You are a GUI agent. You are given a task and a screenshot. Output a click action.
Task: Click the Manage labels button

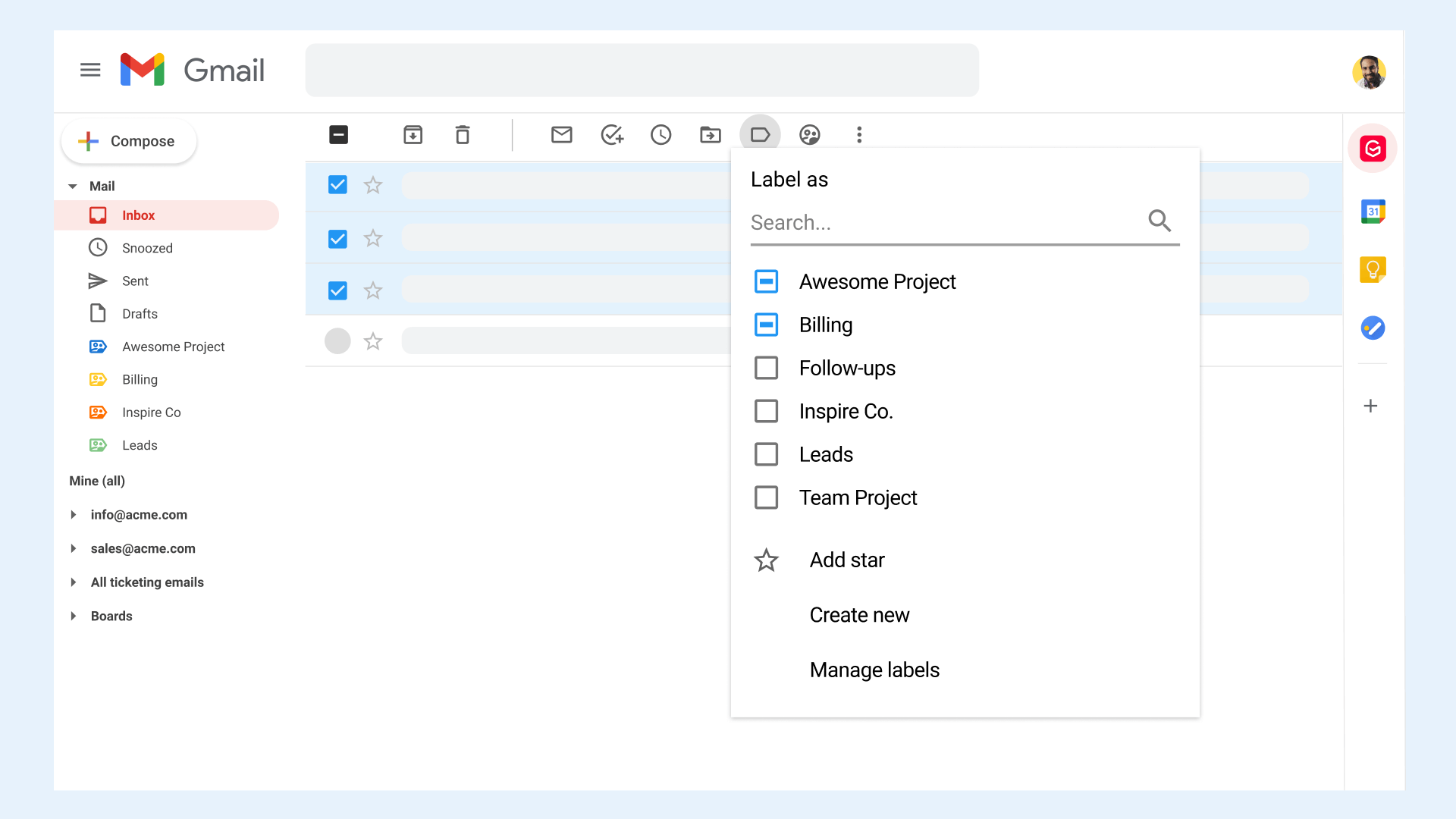coord(875,669)
